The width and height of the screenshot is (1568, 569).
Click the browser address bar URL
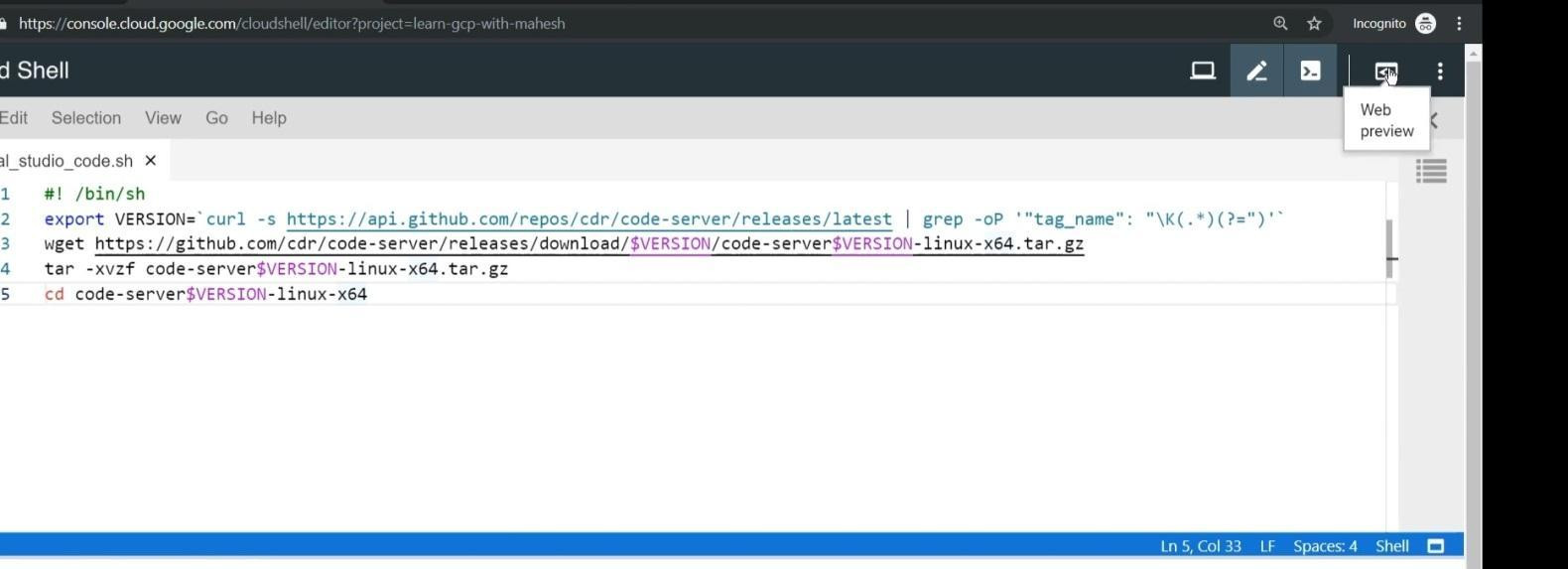point(292,23)
